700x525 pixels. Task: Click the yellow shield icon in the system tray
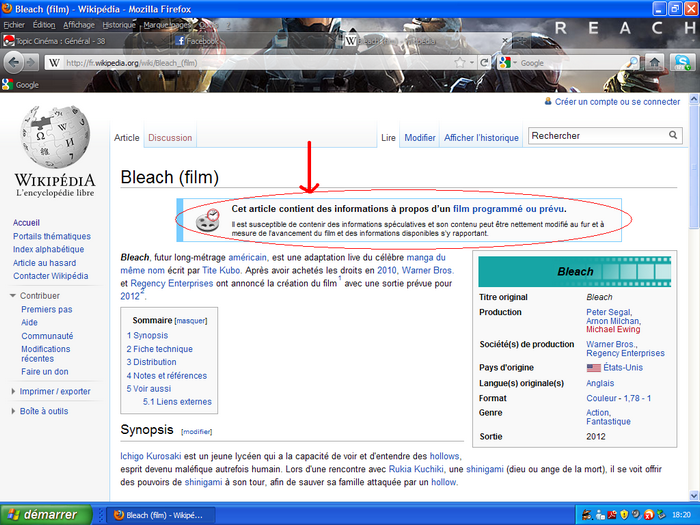coord(624,515)
